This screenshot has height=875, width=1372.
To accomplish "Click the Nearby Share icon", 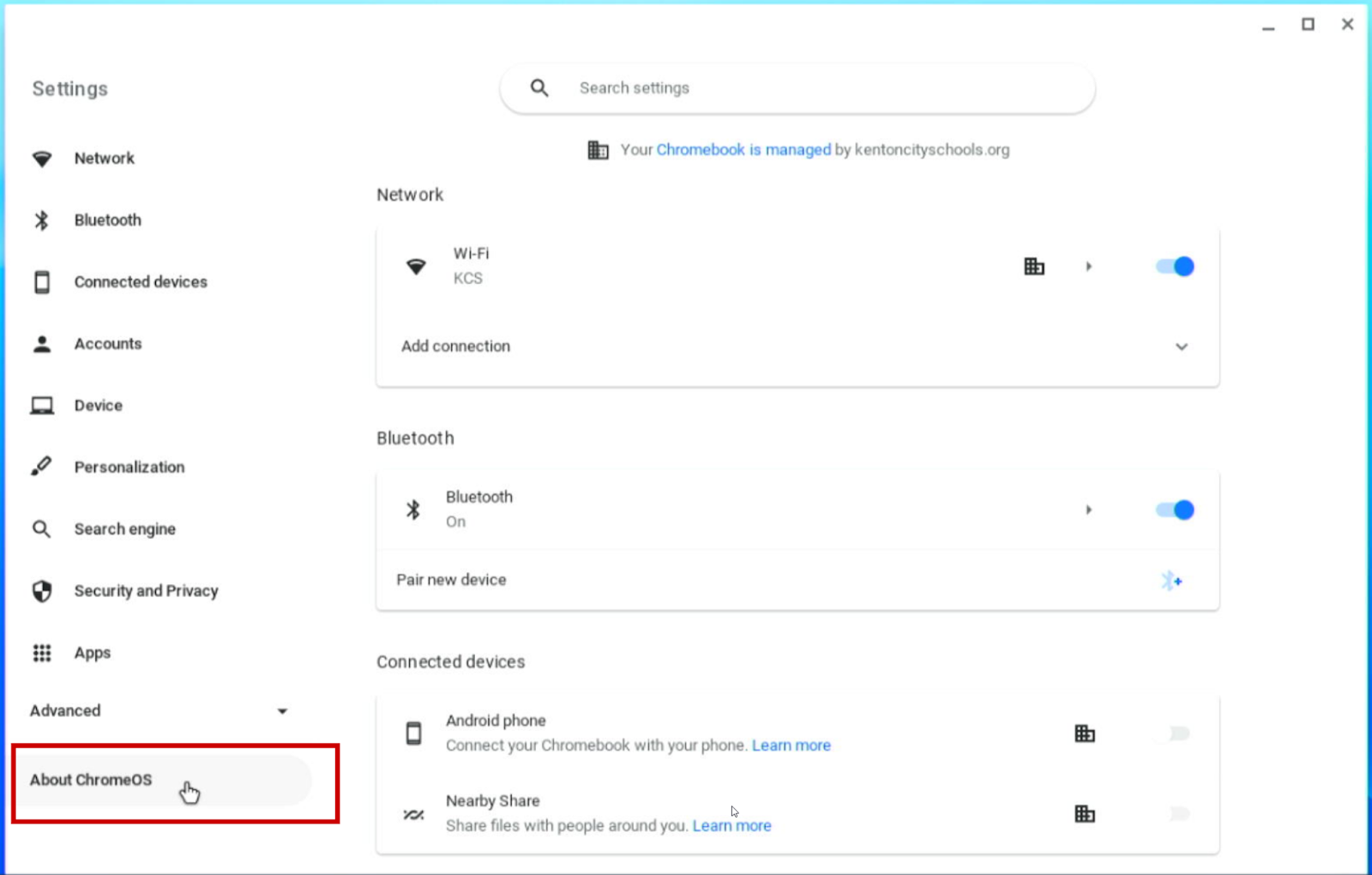I will click(413, 814).
